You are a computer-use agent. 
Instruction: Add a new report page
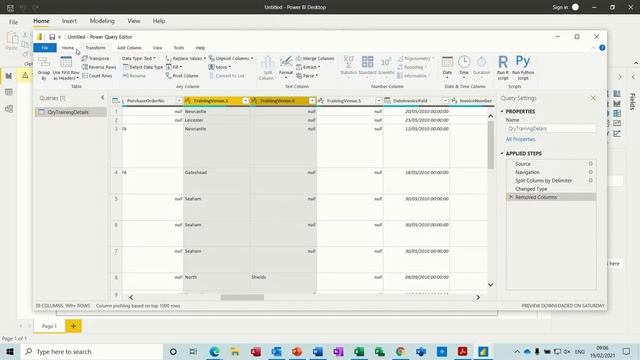click(73, 326)
